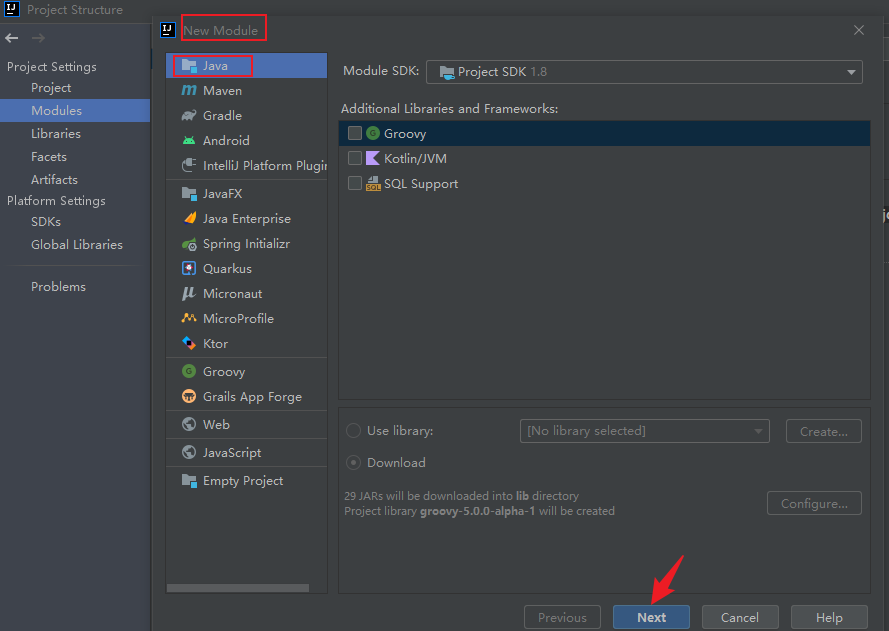Image resolution: width=889 pixels, height=631 pixels.
Task: Select the Use library radio button
Action: (353, 431)
